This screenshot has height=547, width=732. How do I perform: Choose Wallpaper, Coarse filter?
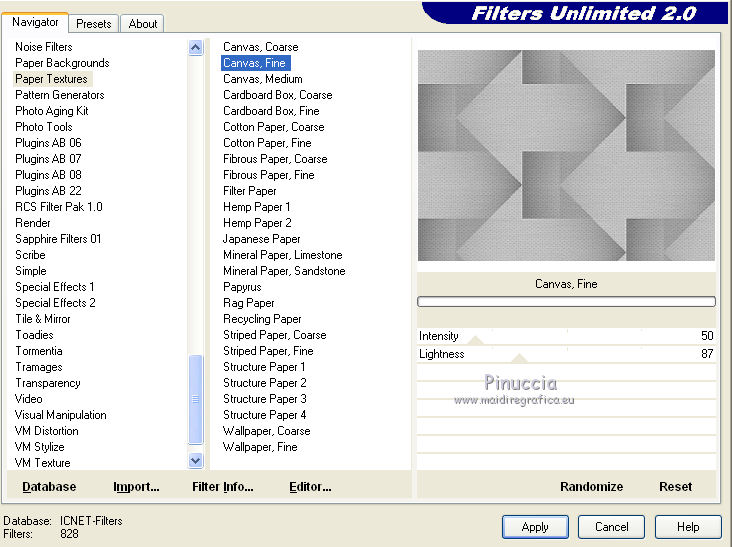pyautogui.click(x=267, y=431)
